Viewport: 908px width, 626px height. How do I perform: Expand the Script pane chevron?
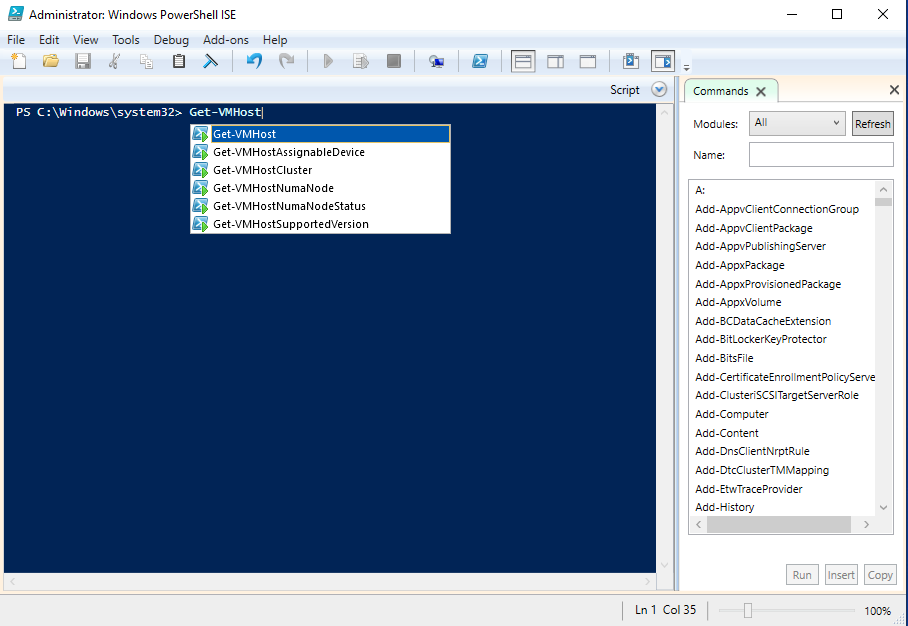pos(658,90)
